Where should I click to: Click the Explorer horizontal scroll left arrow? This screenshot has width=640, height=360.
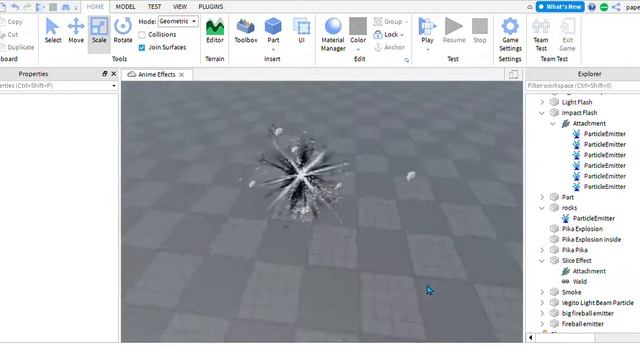point(531,338)
